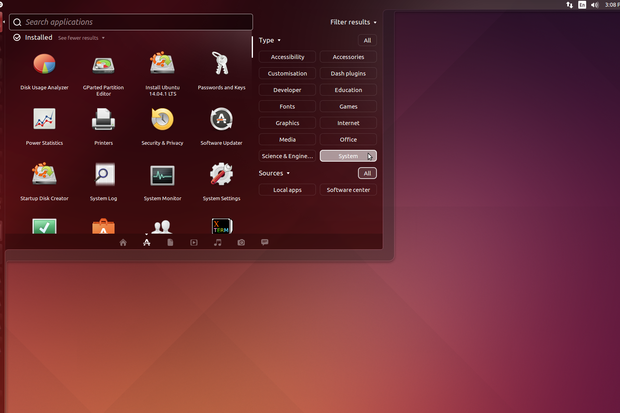The width and height of the screenshot is (620, 413).
Task: Toggle the Customisation filter
Action: pos(287,74)
